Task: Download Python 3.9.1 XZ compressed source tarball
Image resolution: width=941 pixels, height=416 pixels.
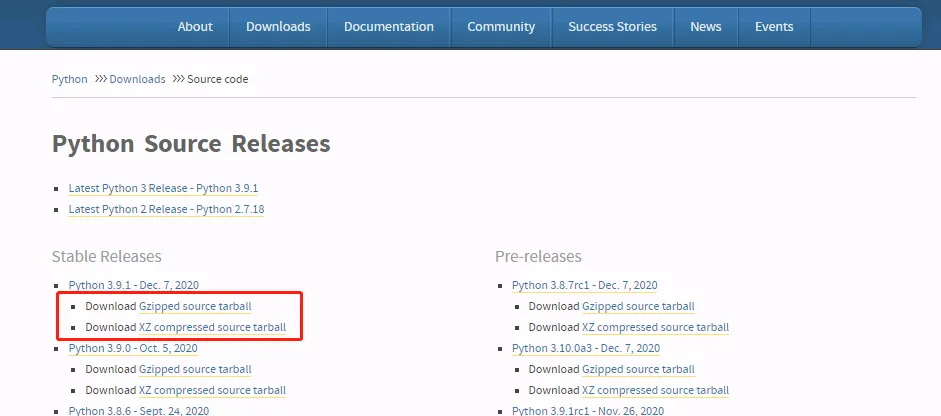Action: (x=212, y=327)
